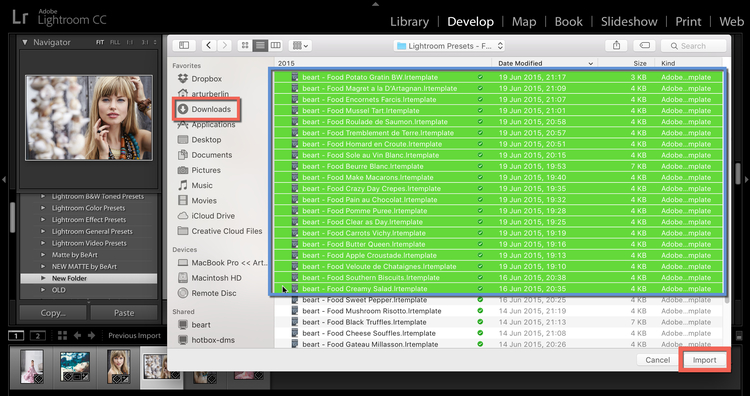Screen dimensions: 750x396
Task: Open the item arrangement grid dropdown
Action: tap(300, 45)
